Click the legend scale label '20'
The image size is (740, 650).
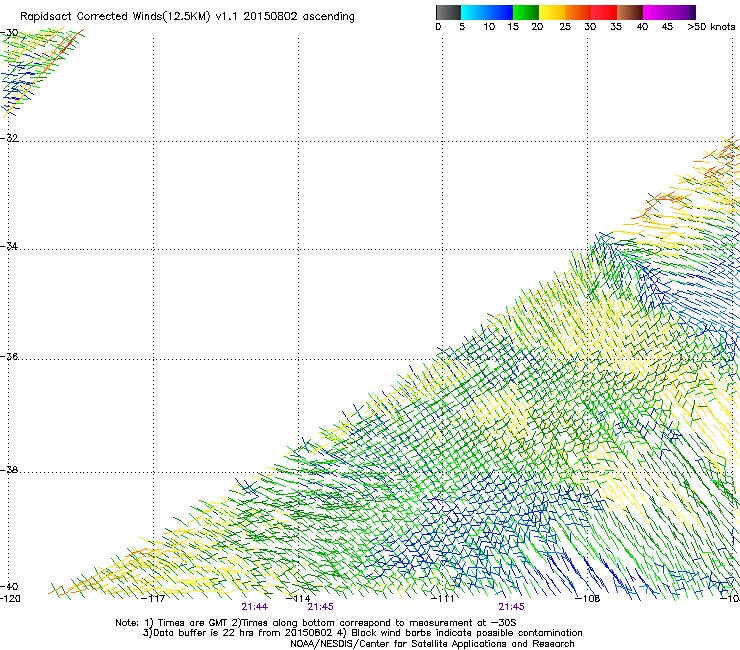click(x=537, y=27)
